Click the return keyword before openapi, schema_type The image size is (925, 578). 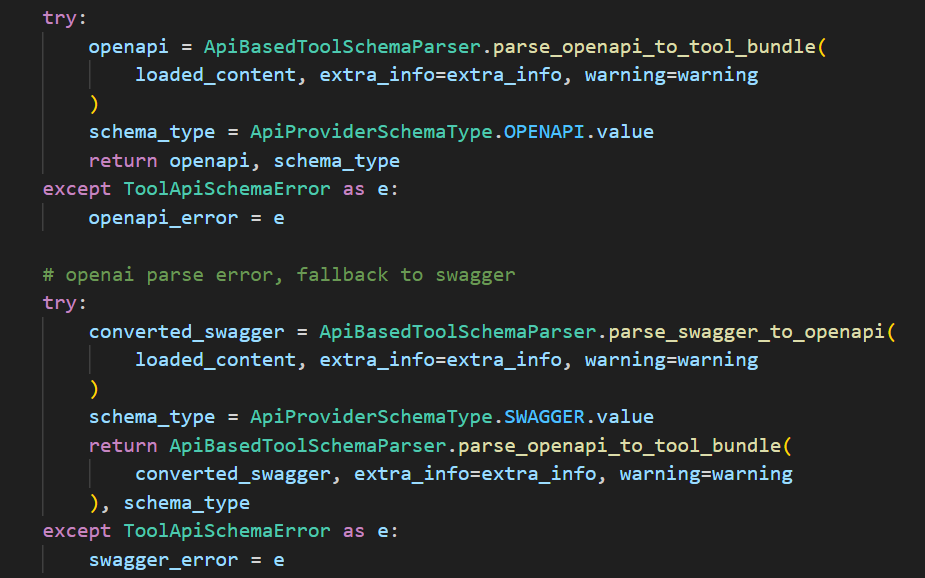coord(123,161)
